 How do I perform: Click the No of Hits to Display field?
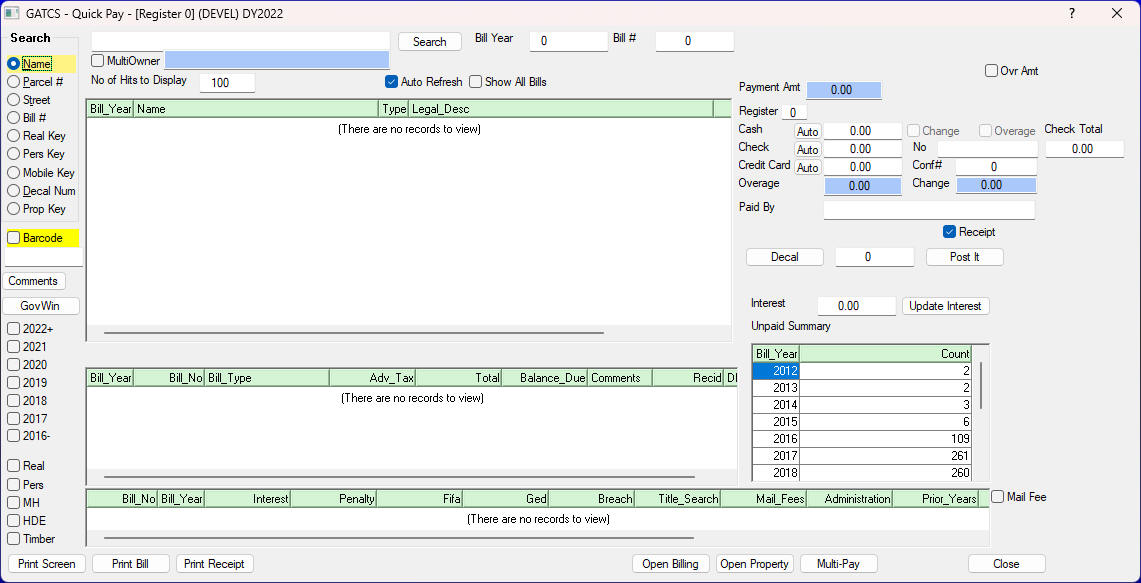[x=227, y=83]
